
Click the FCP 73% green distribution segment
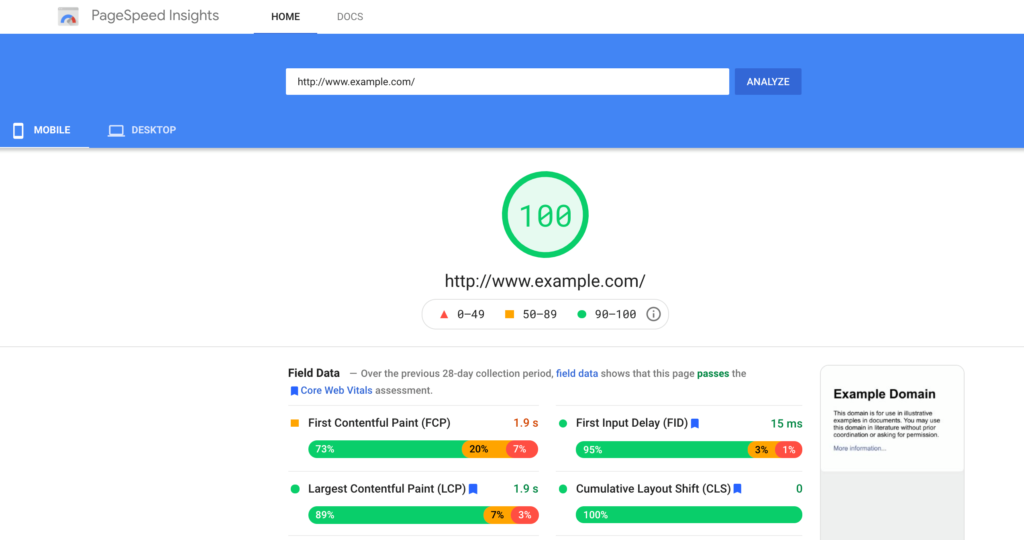click(385, 449)
